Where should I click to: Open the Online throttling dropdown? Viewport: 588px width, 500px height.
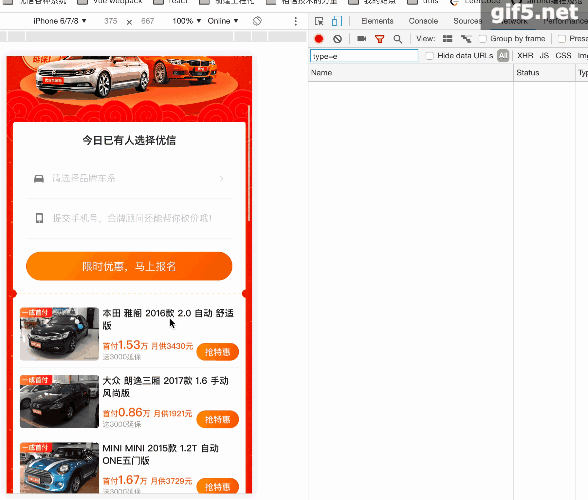point(223,21)
